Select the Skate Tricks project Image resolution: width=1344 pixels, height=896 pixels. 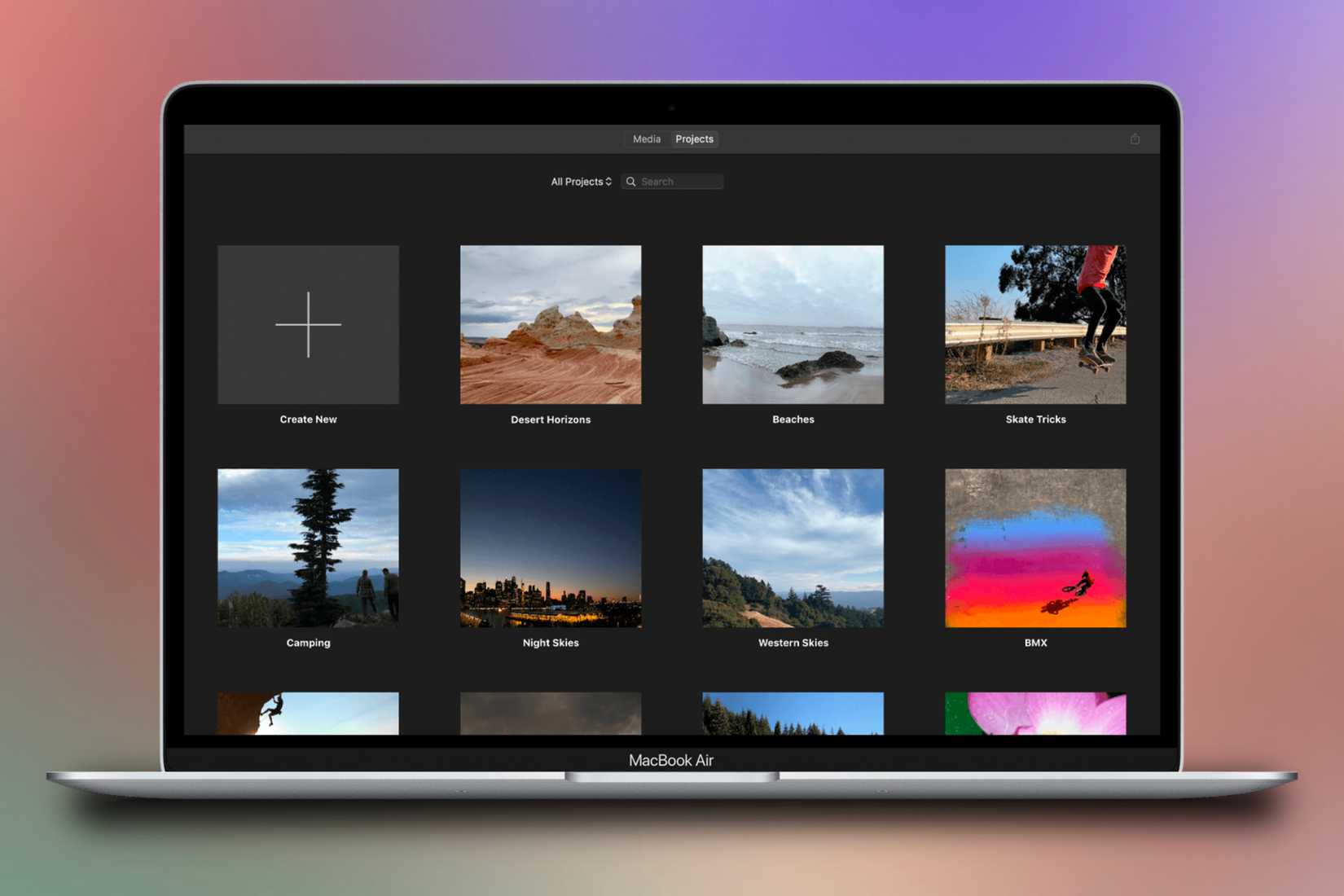click(1034, 324)
